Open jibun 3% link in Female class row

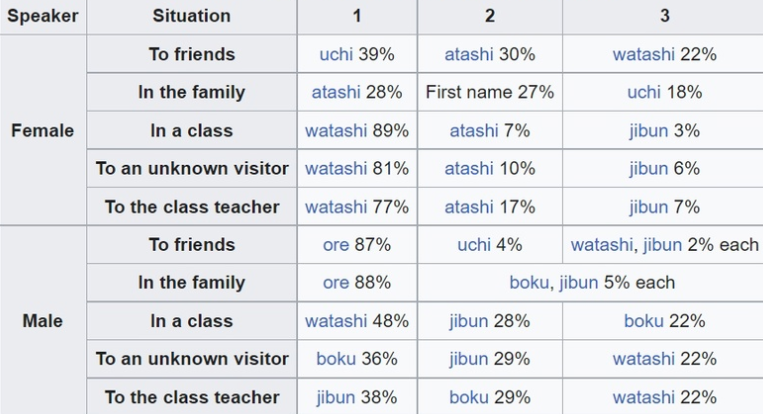[648, 130]
